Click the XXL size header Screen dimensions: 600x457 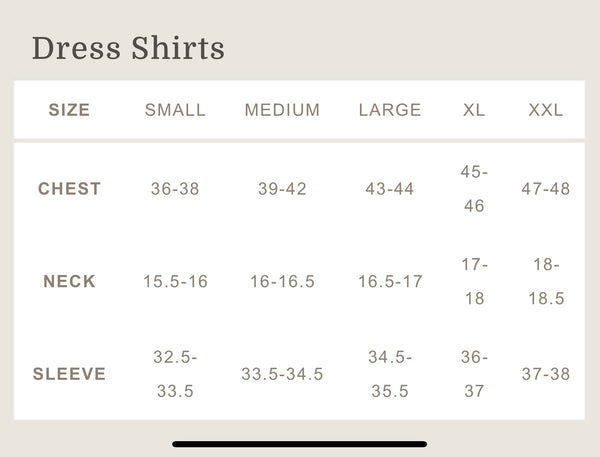[546, 110]
